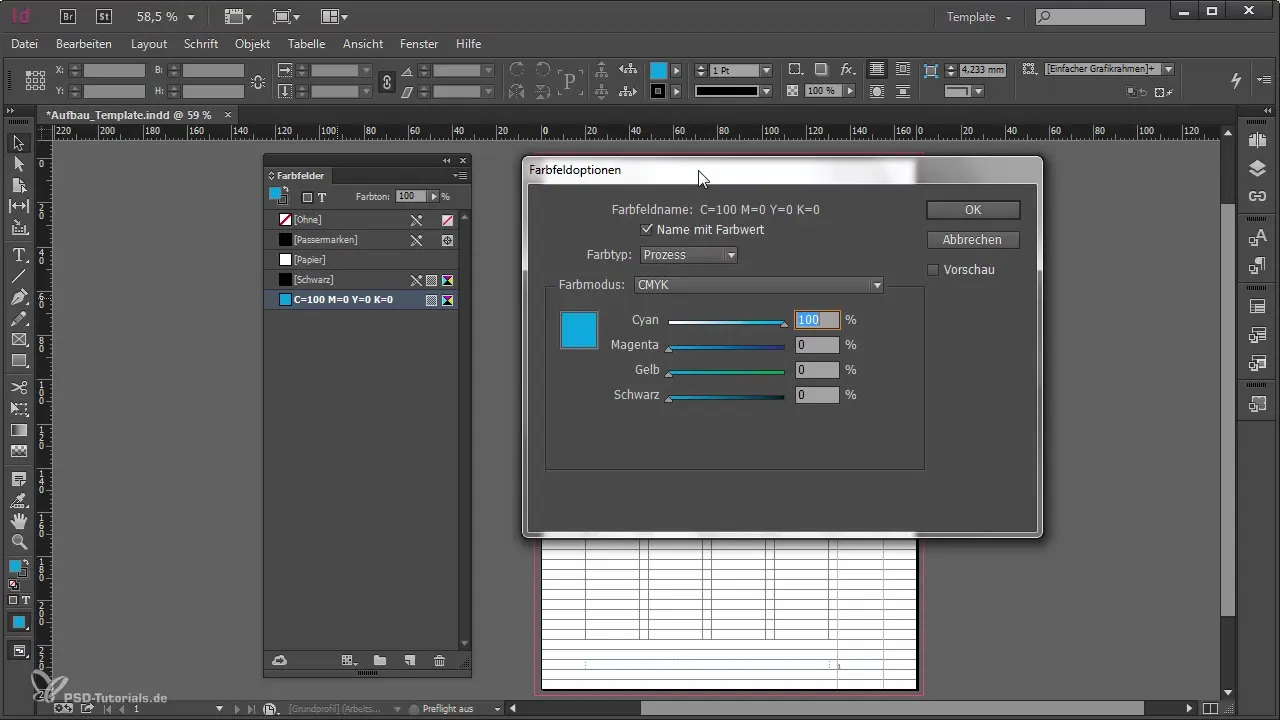This screenshot has height=720, width=1280.
Task: Select the Type tool
Action: pos(19,255)
